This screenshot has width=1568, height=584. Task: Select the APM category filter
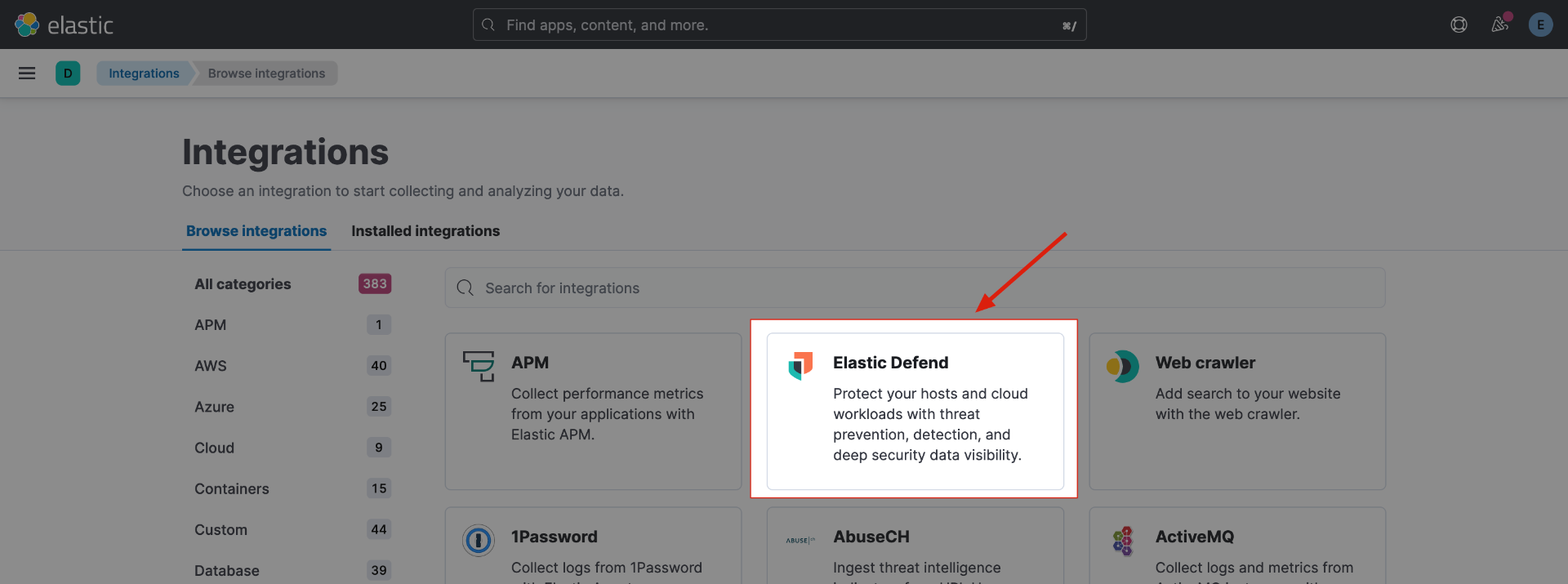coord(210,325)
